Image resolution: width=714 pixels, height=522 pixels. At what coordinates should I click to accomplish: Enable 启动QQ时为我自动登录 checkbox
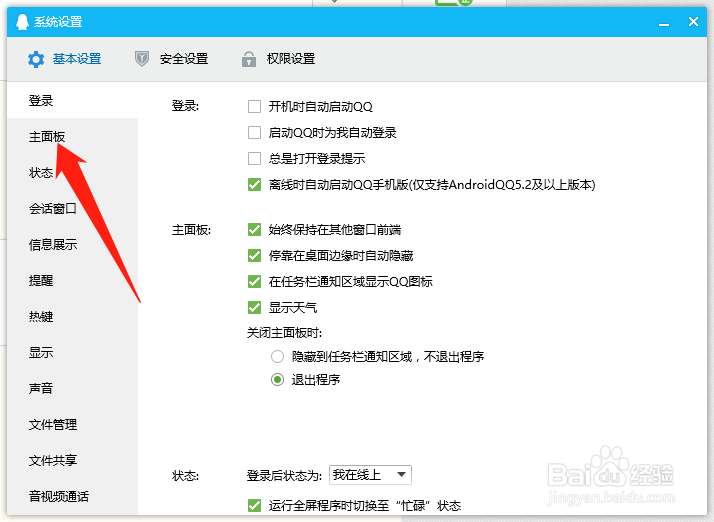click(x=255, y=133)
